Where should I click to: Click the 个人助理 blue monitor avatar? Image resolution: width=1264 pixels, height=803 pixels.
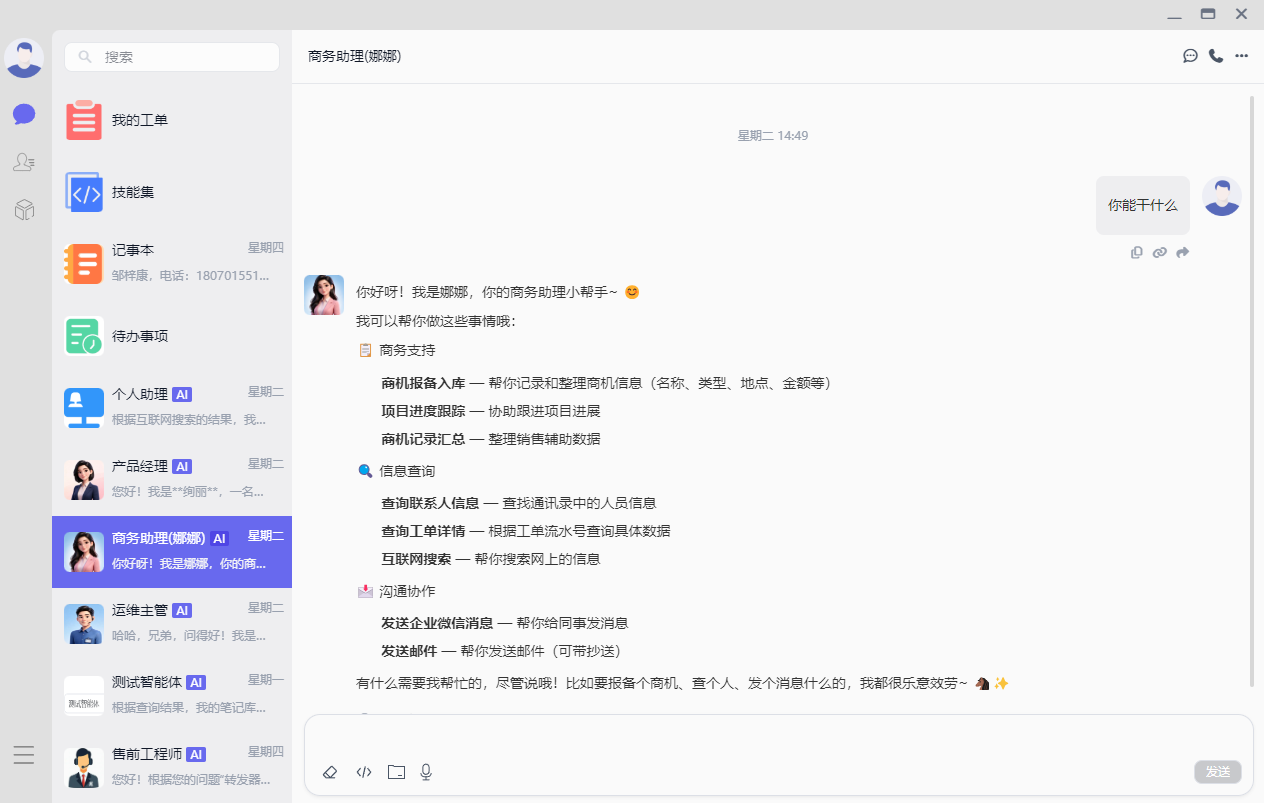click(x=84, y=408)
